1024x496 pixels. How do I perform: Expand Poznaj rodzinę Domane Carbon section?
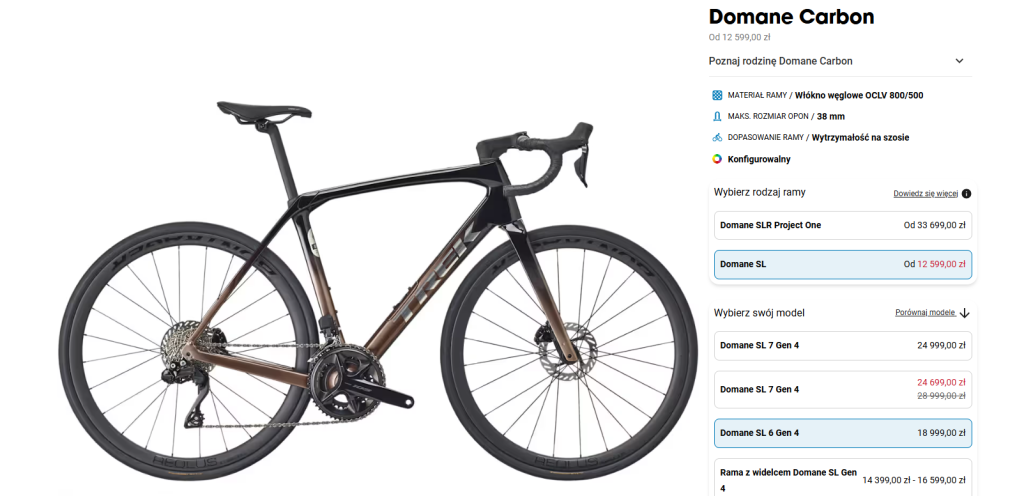pyautogui.click(x=840, y=61)
